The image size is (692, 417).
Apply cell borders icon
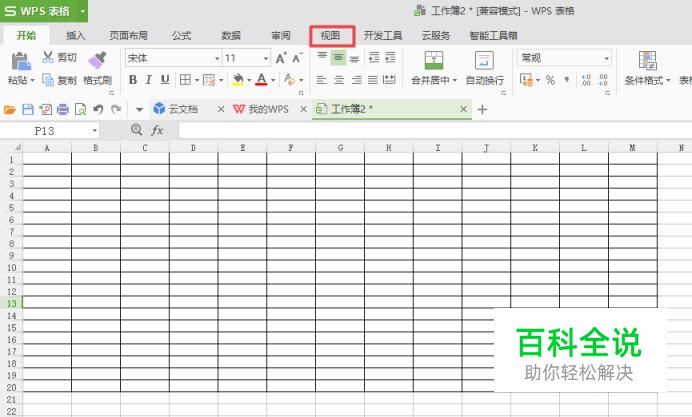[x=185, y=80]
